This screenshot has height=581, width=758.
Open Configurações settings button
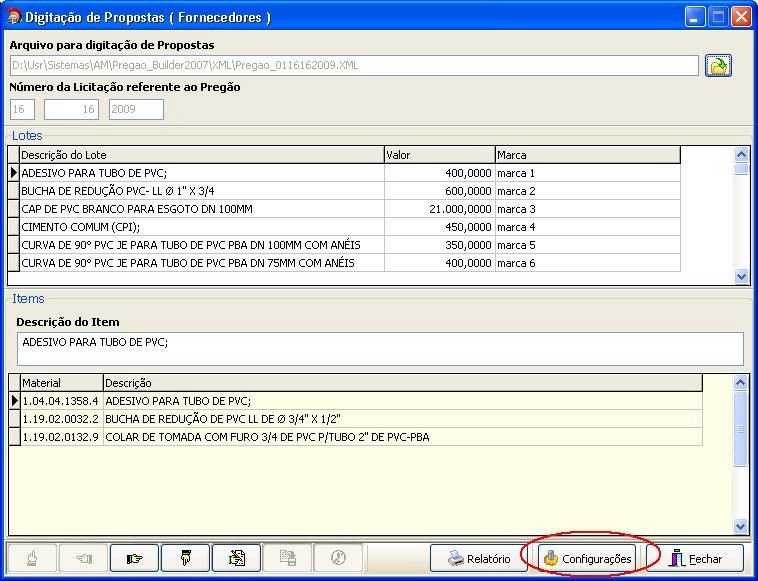[587, 559]
